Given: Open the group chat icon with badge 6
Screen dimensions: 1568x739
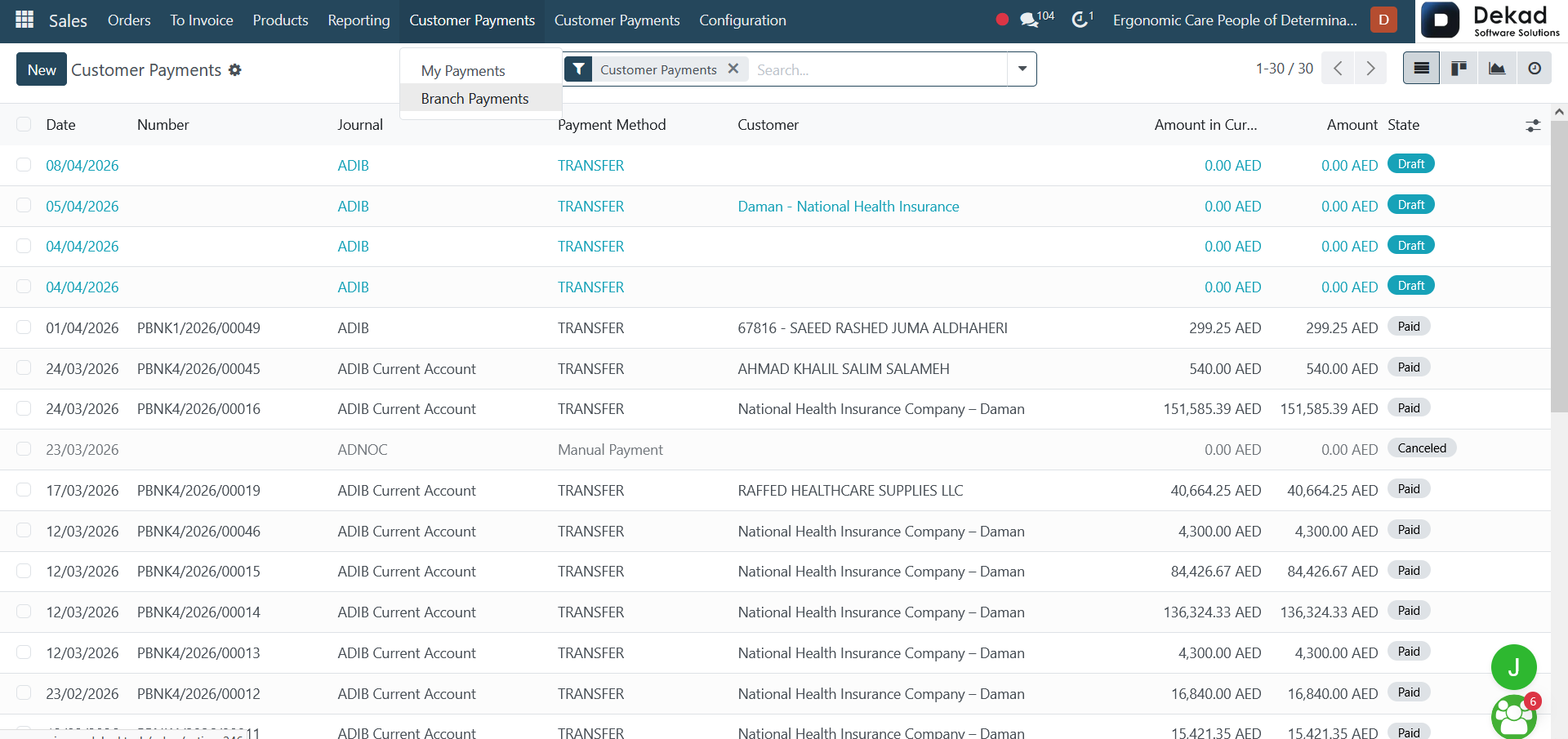Looking at the screenshot, I should click(1513, 717).
